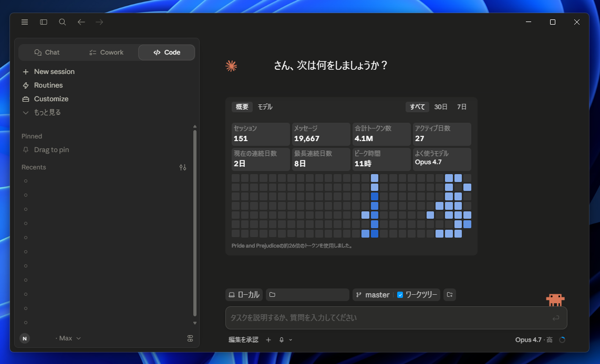Click the orange starburst logo
This screenshot has width=600, height=364.
click(x=231, y=66)
